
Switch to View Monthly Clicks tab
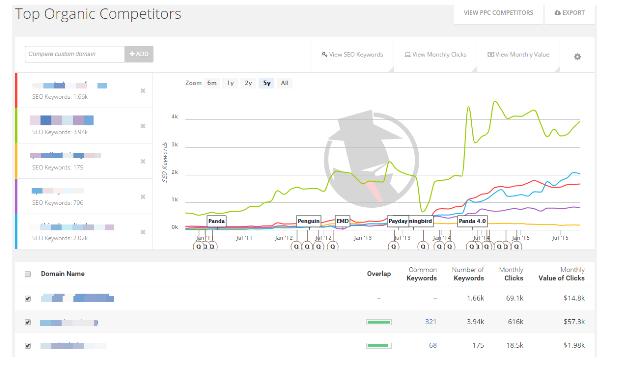point(435,55)
